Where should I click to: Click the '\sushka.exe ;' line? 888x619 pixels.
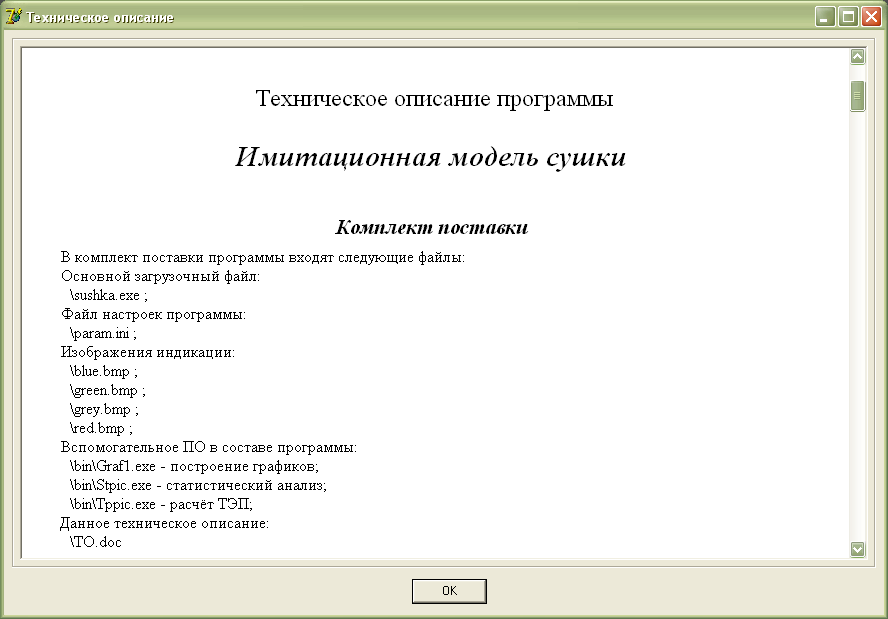coord(109,296)
